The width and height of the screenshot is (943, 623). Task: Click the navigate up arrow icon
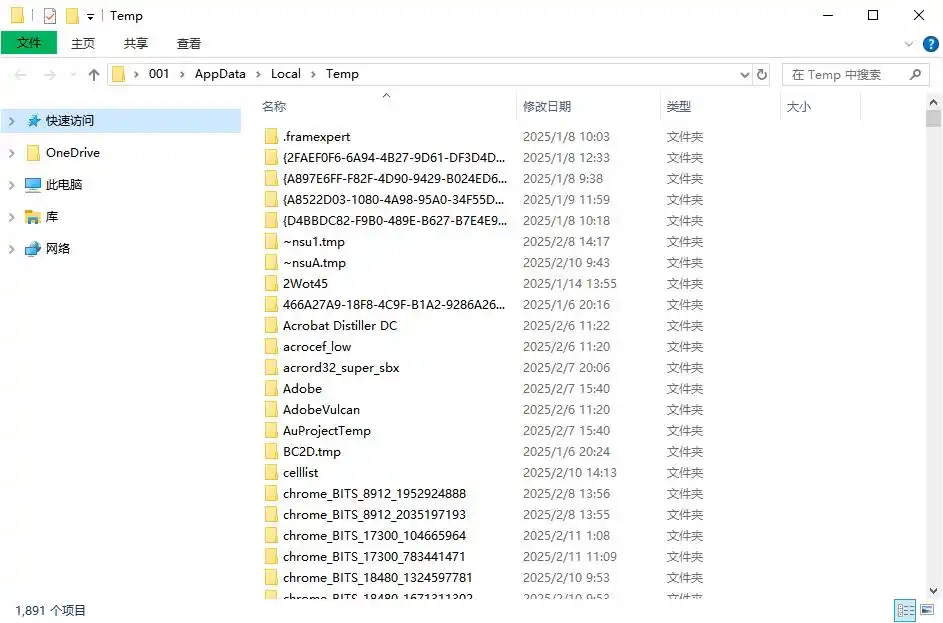94,73
